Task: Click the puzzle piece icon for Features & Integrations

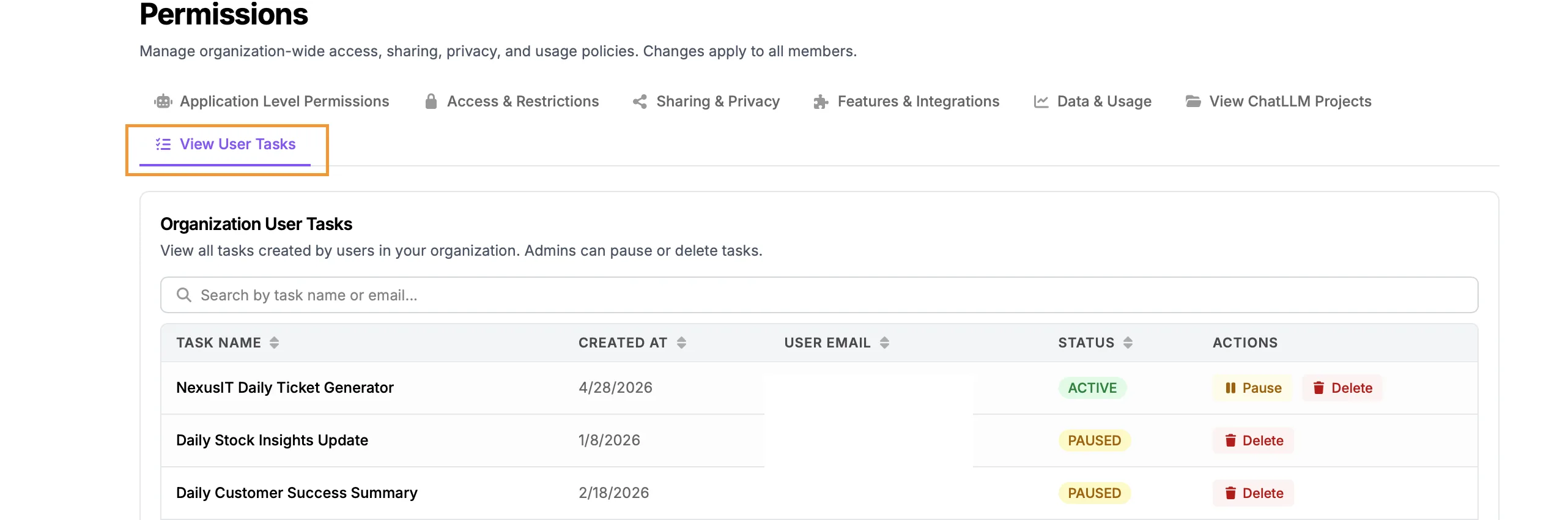Action: pyautogui.click(x=821, y=102)
